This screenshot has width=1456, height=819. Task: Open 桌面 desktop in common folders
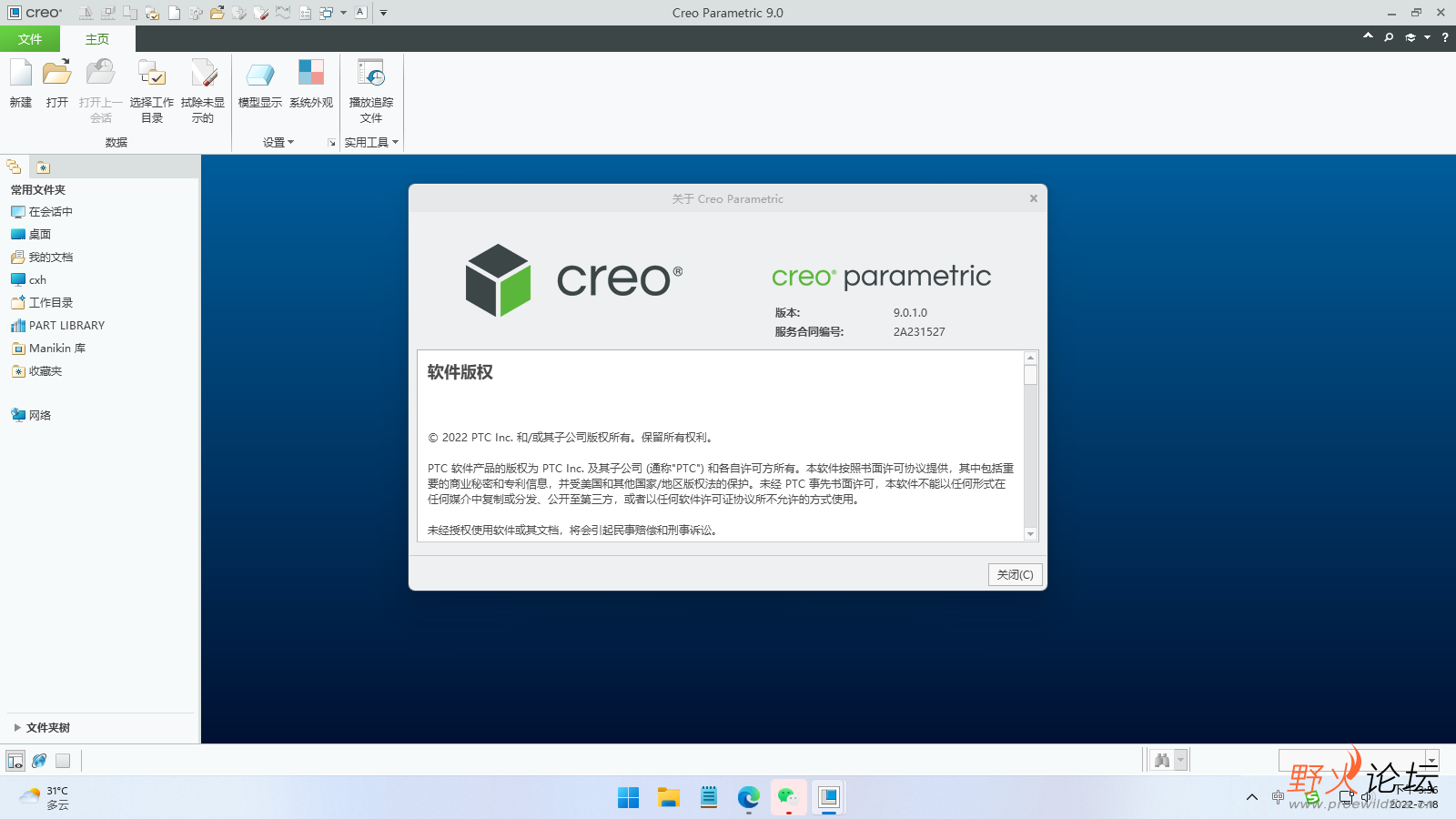31,235
